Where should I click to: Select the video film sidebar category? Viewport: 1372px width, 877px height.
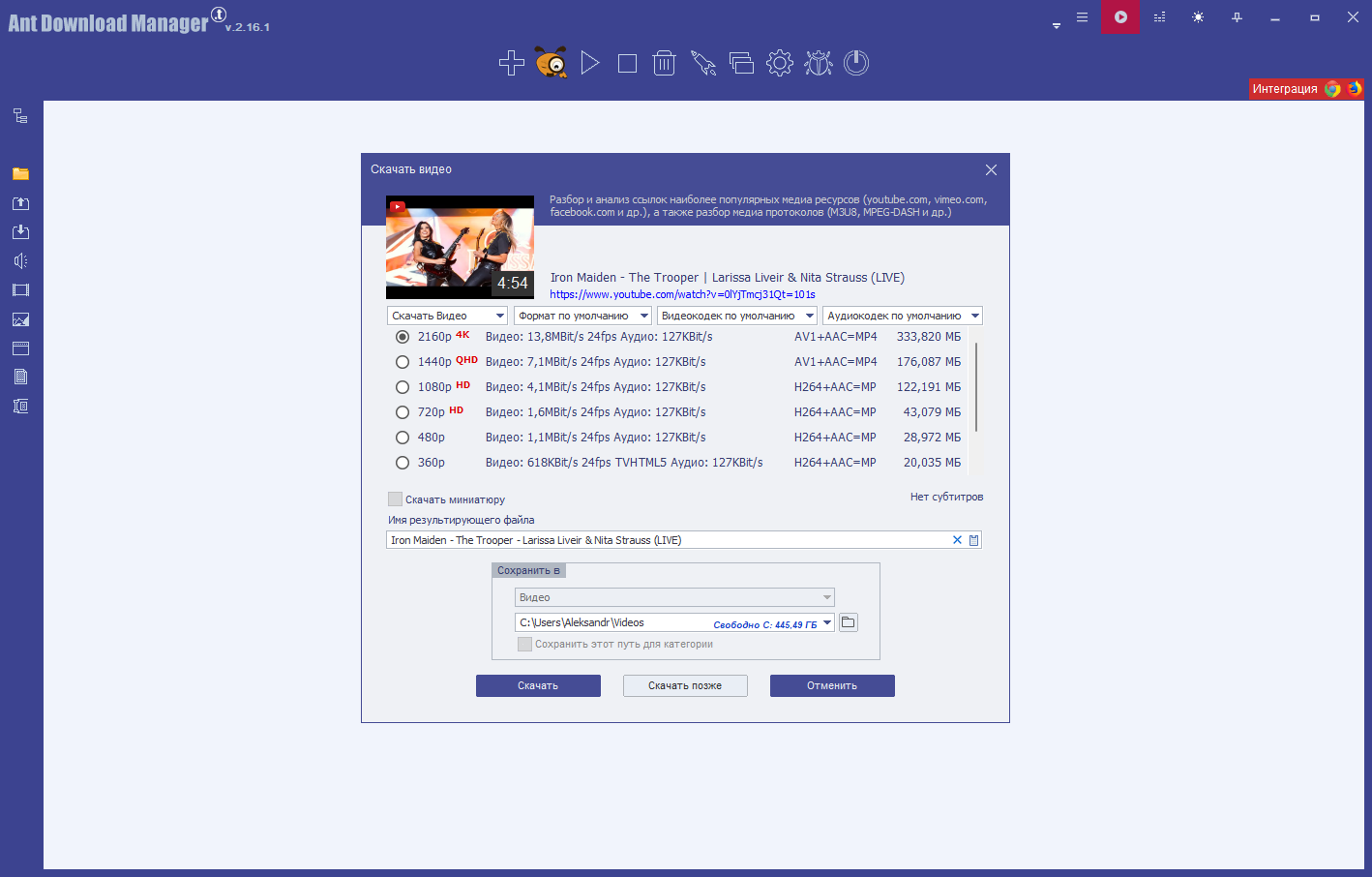tap(20, 290)
